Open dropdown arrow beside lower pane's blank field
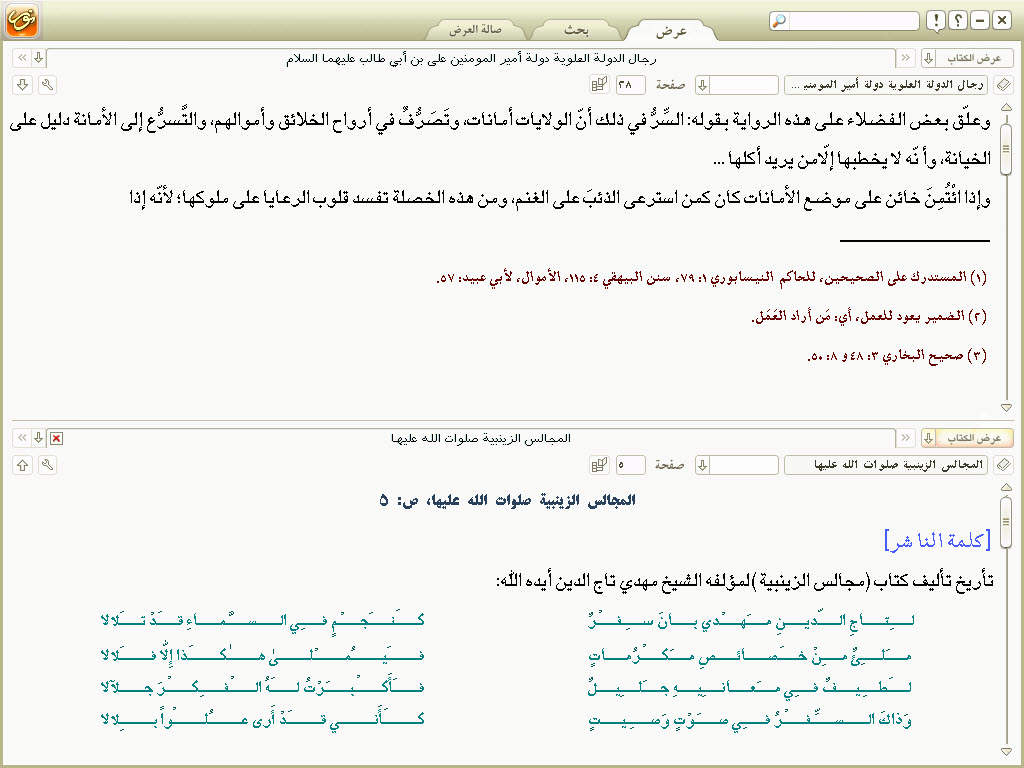1024x768 pixels. pos(702,465)
